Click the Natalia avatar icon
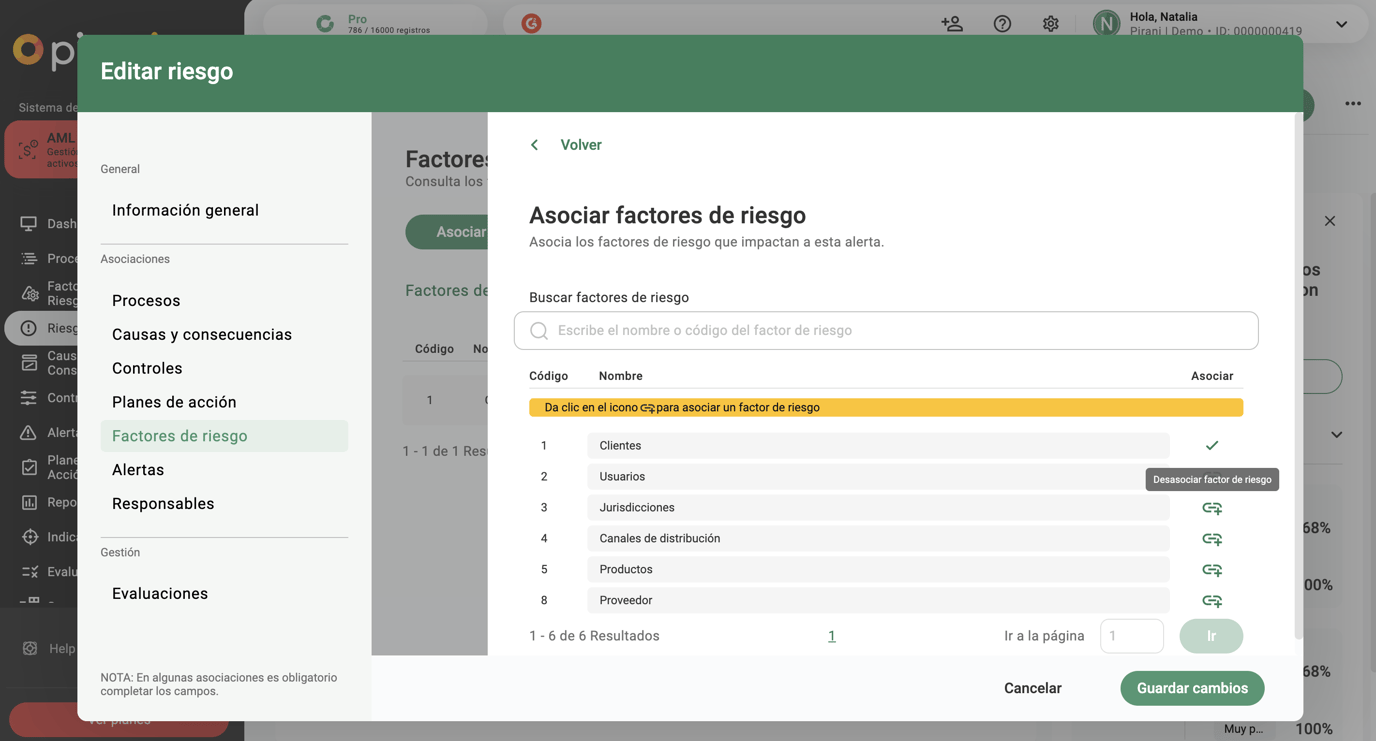1376x741 pixels. pos(1106,23)
